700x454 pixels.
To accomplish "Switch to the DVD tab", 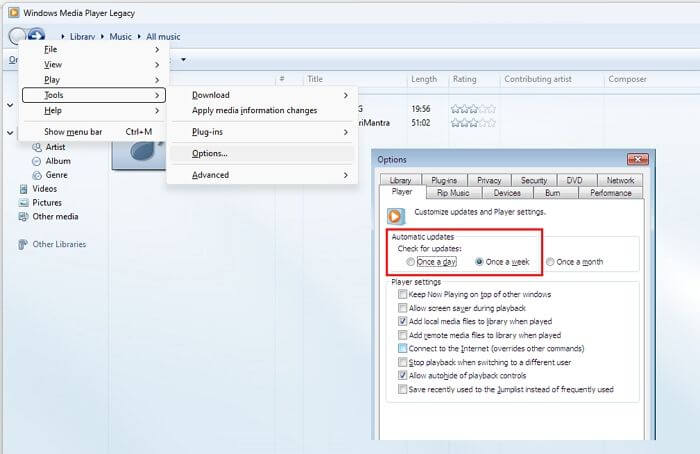I will coord(575,180).
